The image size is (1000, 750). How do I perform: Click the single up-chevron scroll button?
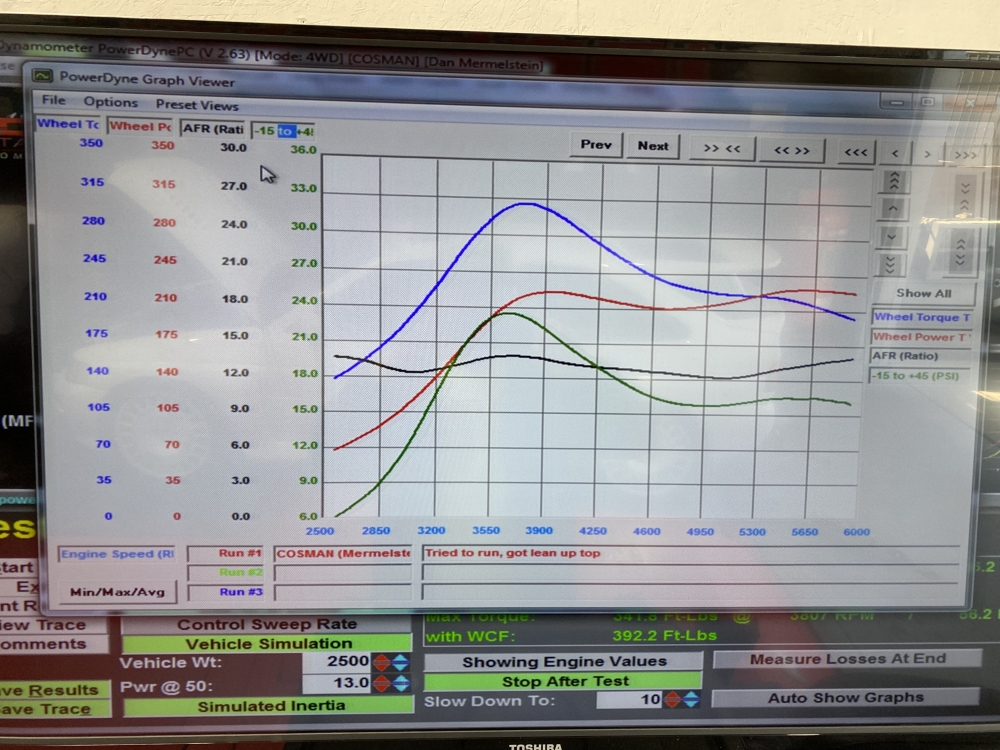(893, 209)
